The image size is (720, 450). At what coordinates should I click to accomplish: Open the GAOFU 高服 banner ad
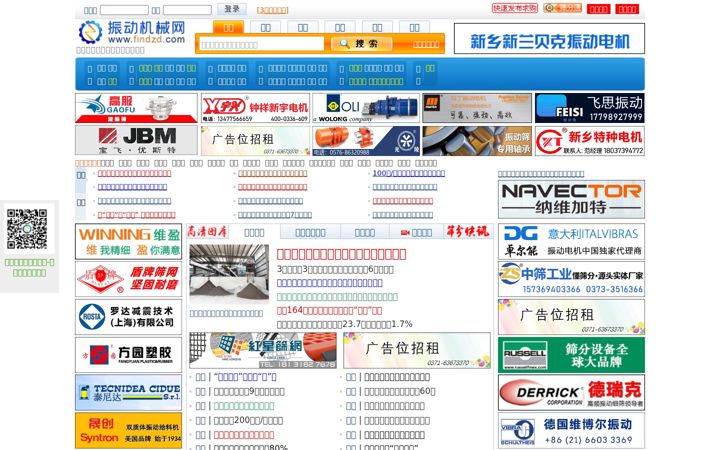point(136,108)
